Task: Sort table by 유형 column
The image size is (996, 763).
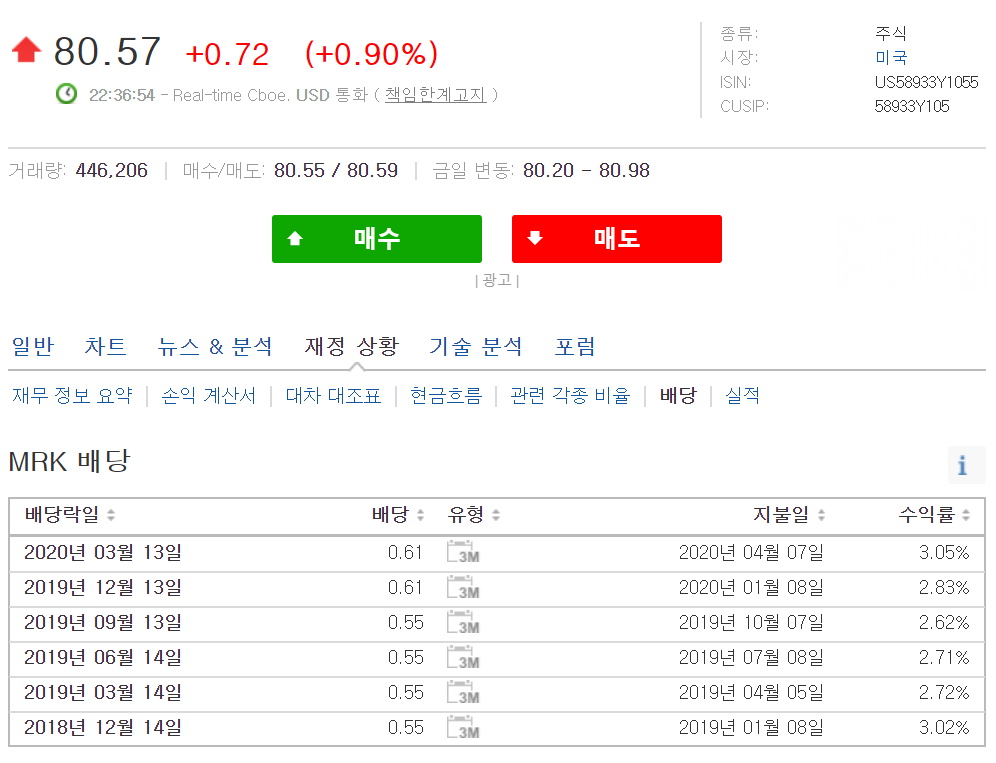Action: [x=496, y=515]
